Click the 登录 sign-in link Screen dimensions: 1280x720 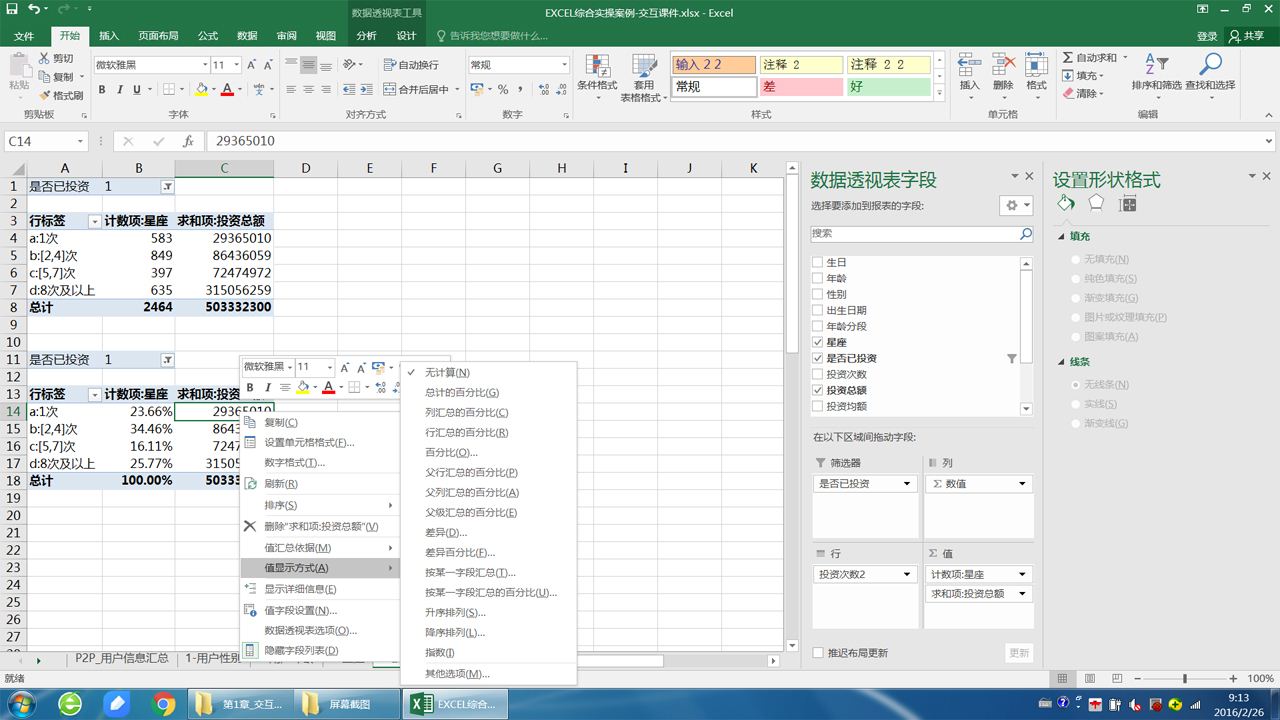pyautogui.click(x=1207, y=36)
